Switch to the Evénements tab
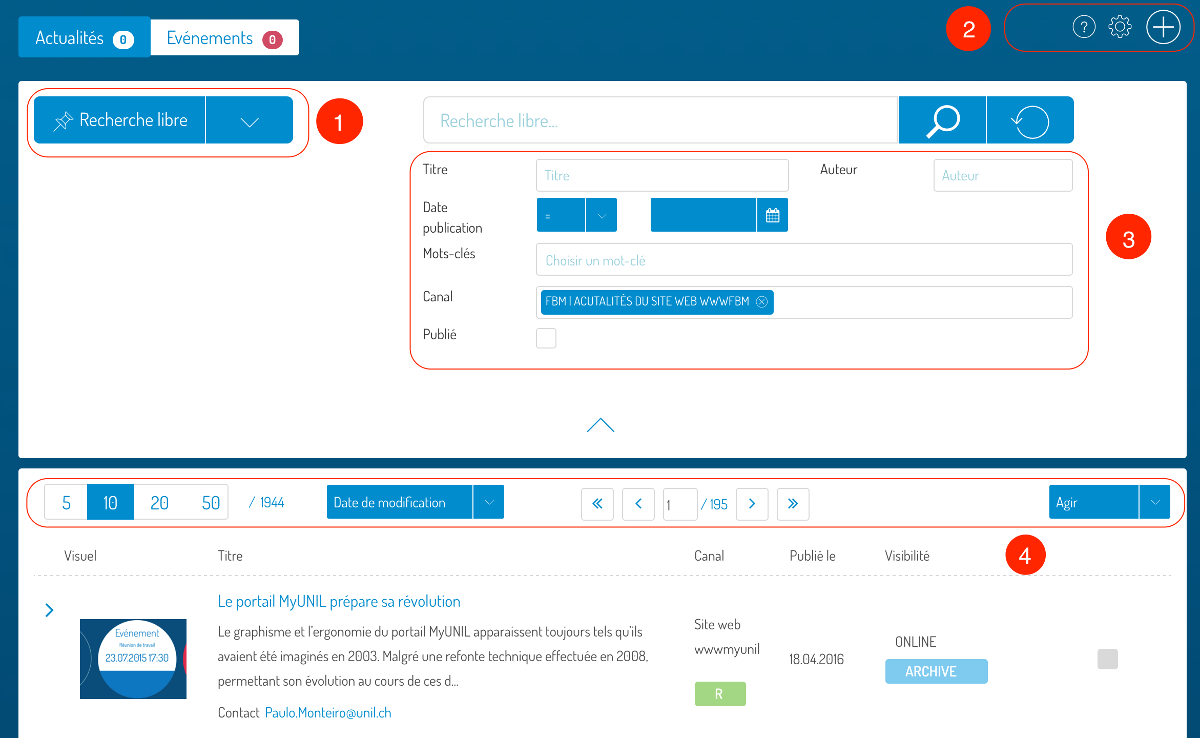 (x=224, y=38)
